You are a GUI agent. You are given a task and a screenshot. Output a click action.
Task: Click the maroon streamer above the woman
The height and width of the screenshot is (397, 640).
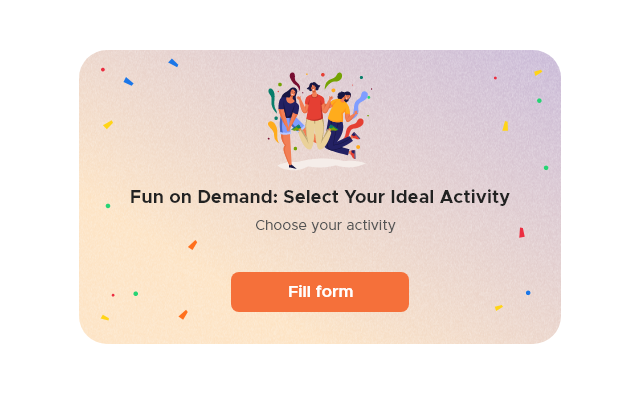pos(295,81)
